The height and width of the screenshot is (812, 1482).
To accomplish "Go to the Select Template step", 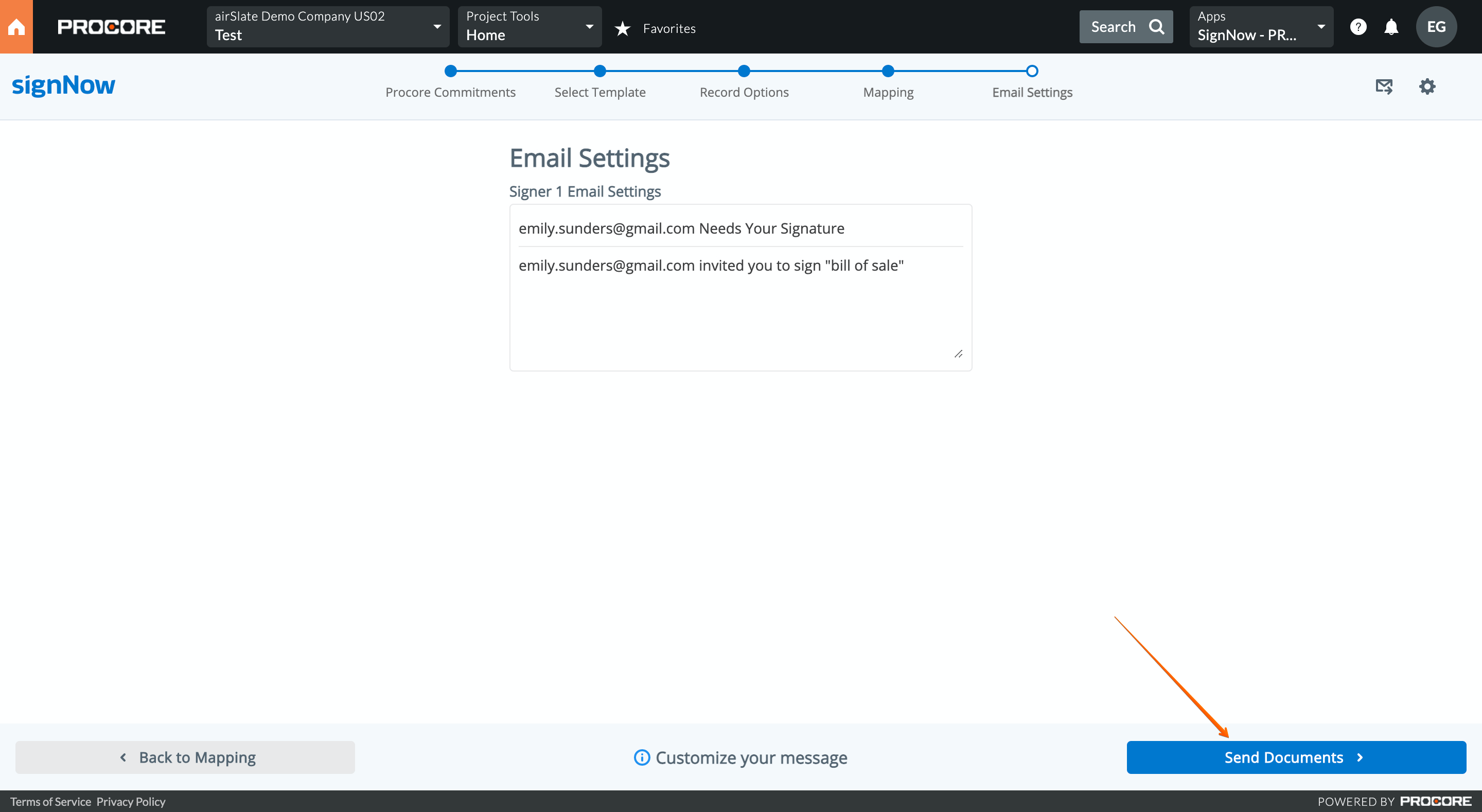I will (600, 92).
